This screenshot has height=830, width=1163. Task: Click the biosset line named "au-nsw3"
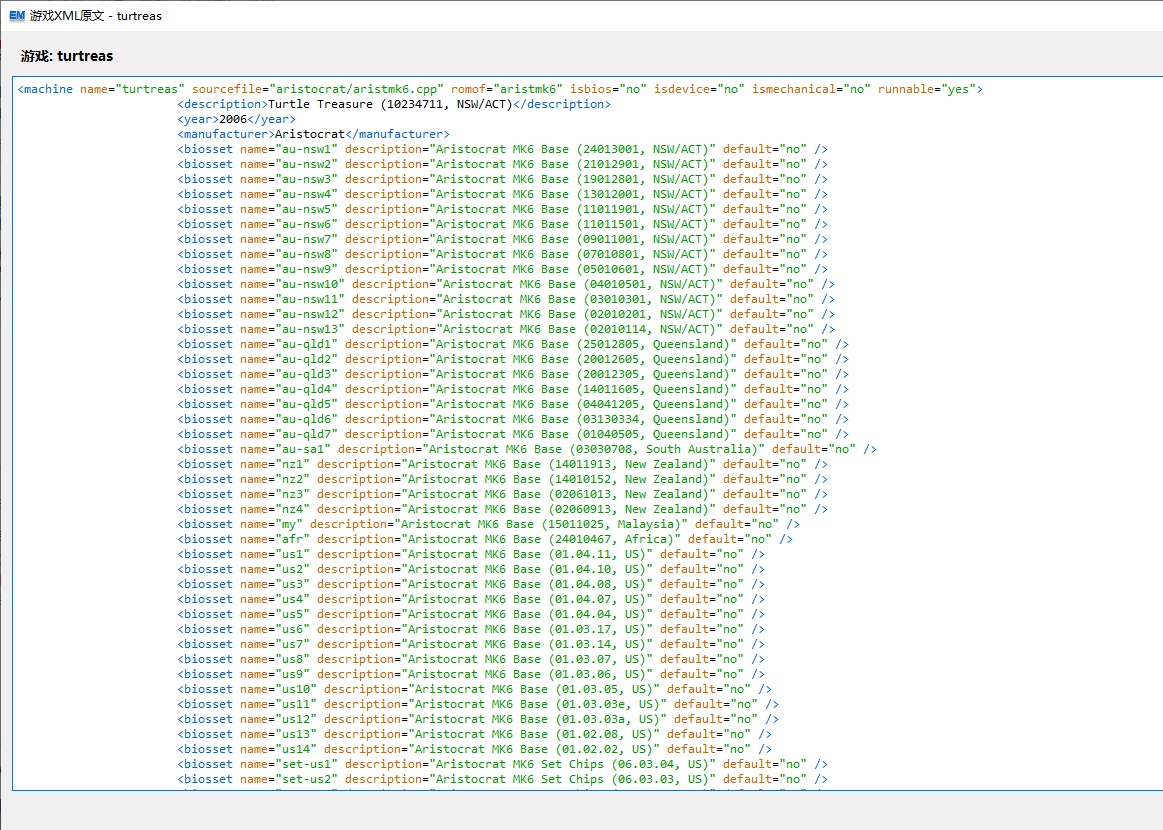pyautogui.click(x=503, y=179)
